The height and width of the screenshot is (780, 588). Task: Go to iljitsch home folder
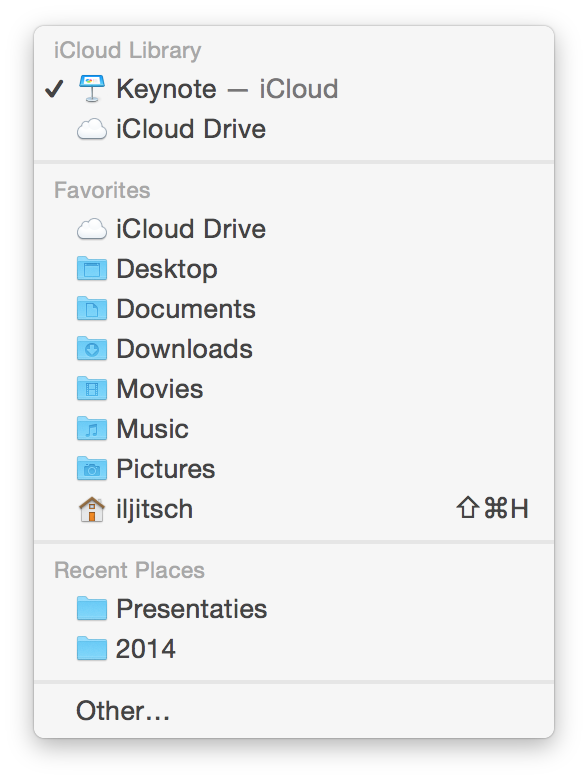tap(294, 509)
